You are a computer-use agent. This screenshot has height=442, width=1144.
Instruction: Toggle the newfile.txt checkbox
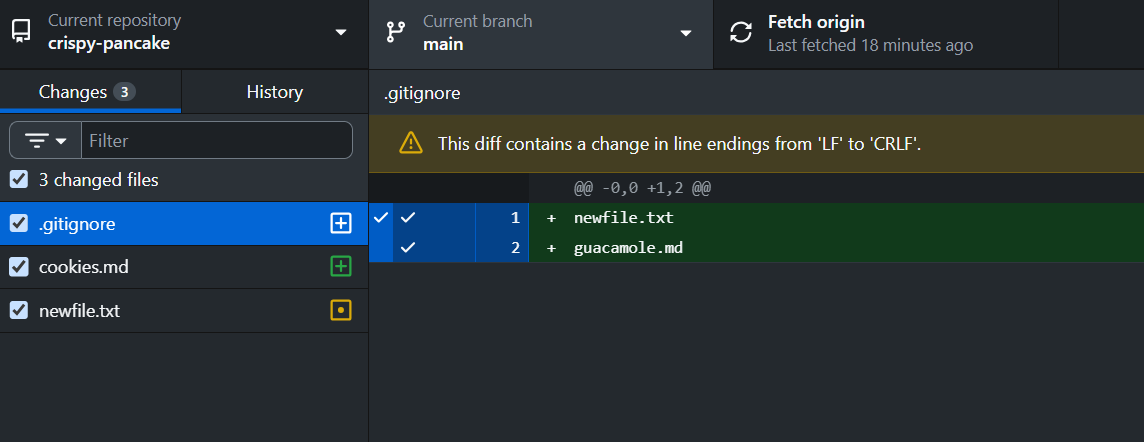pos(19,311)
